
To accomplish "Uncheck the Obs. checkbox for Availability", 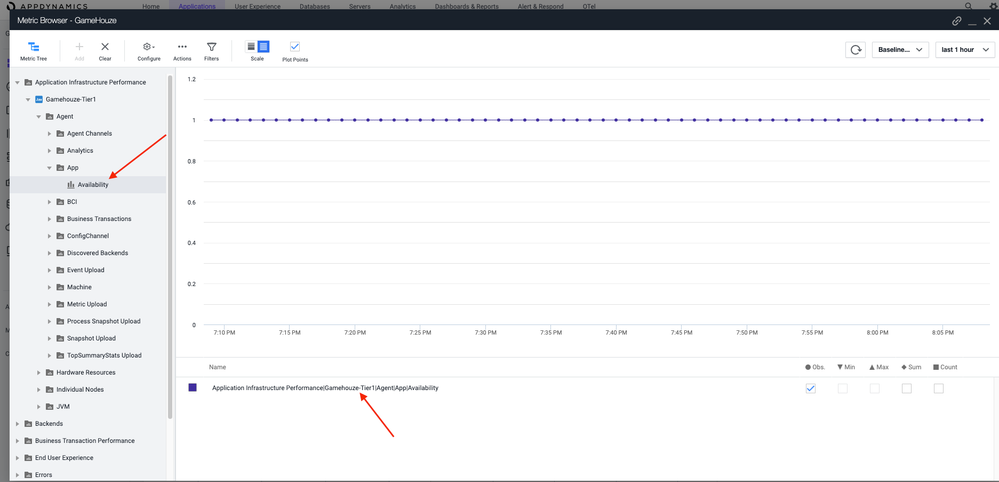I will (x=810, y=388).
